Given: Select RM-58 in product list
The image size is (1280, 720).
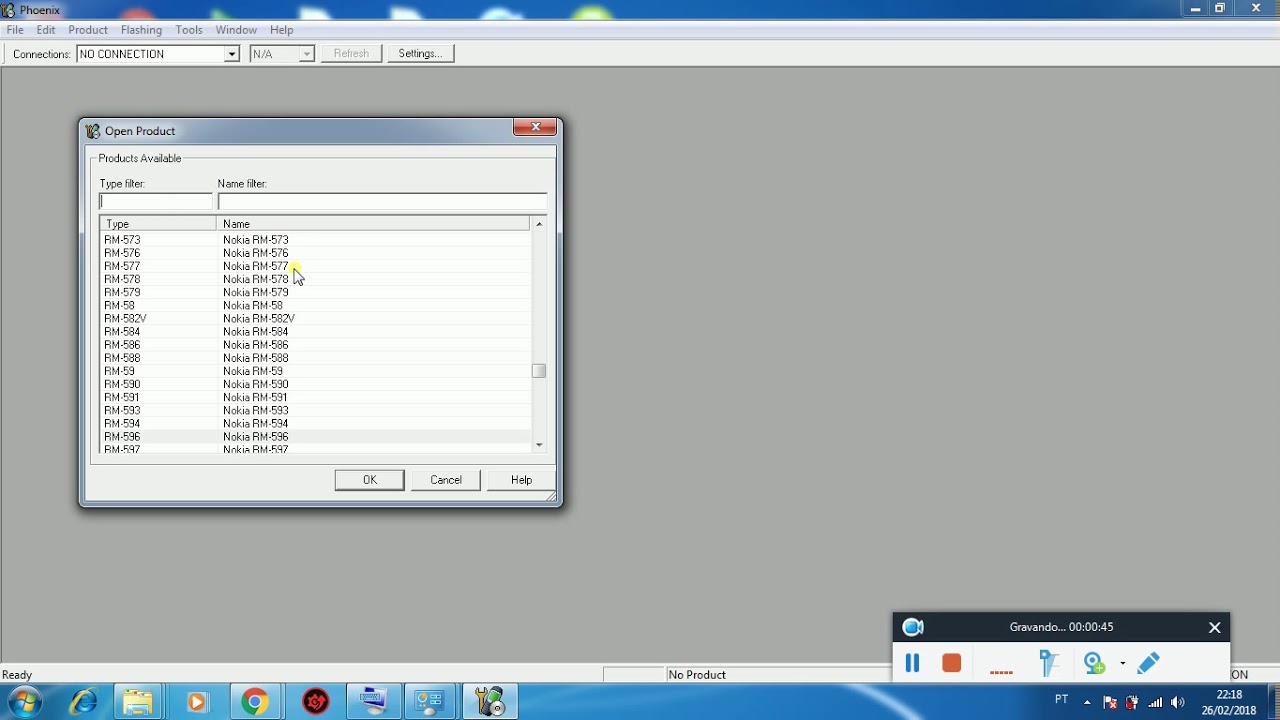Looking at the screenshot, I should (315, 305).
